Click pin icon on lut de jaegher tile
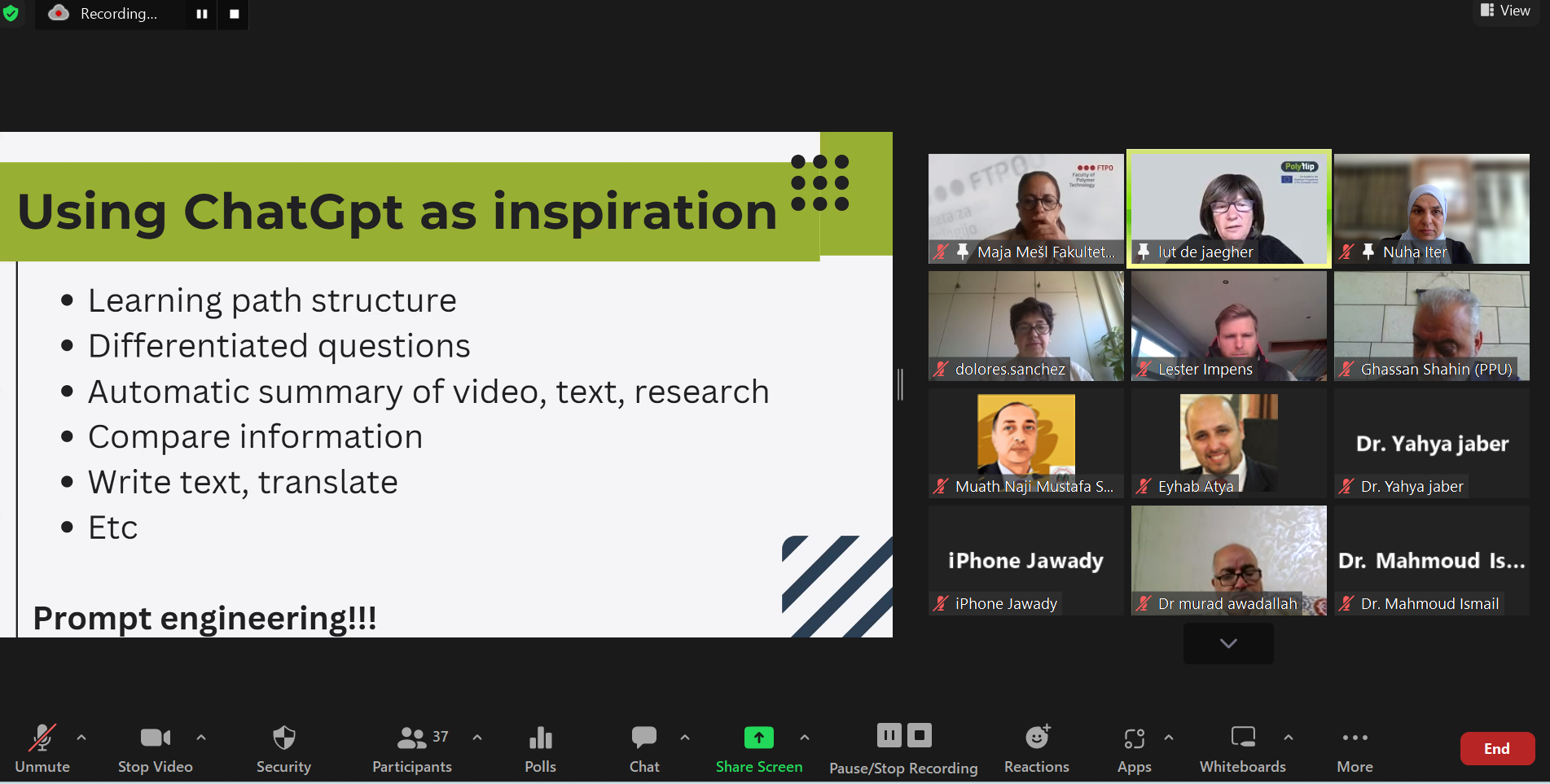The width and height of the screenshot is (1550, 784). (x=1144, y=252)
